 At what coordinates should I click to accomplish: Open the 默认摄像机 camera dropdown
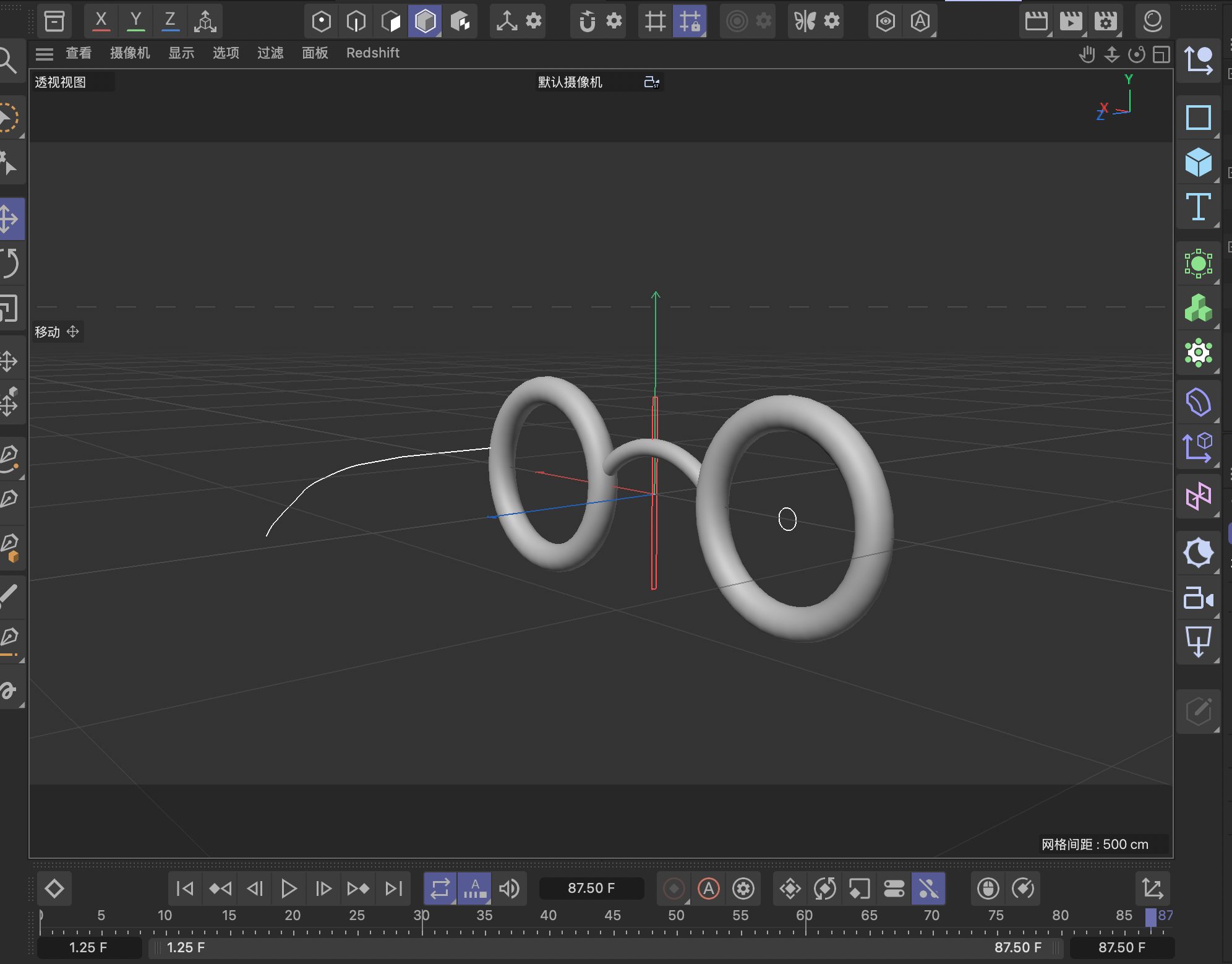pyautogui.click(x=570, y=82)
